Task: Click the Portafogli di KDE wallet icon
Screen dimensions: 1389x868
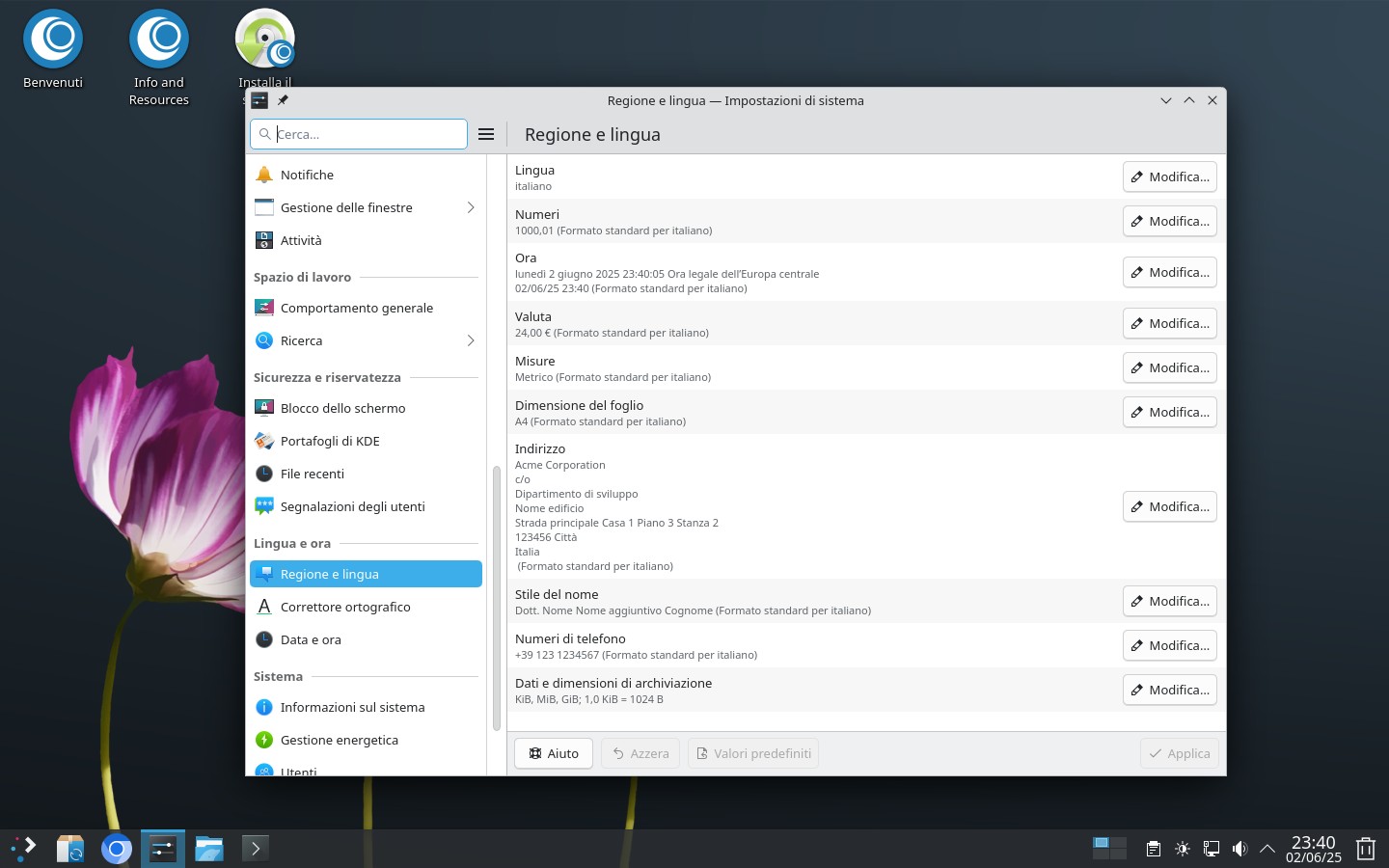Action: tap(264, 441)
